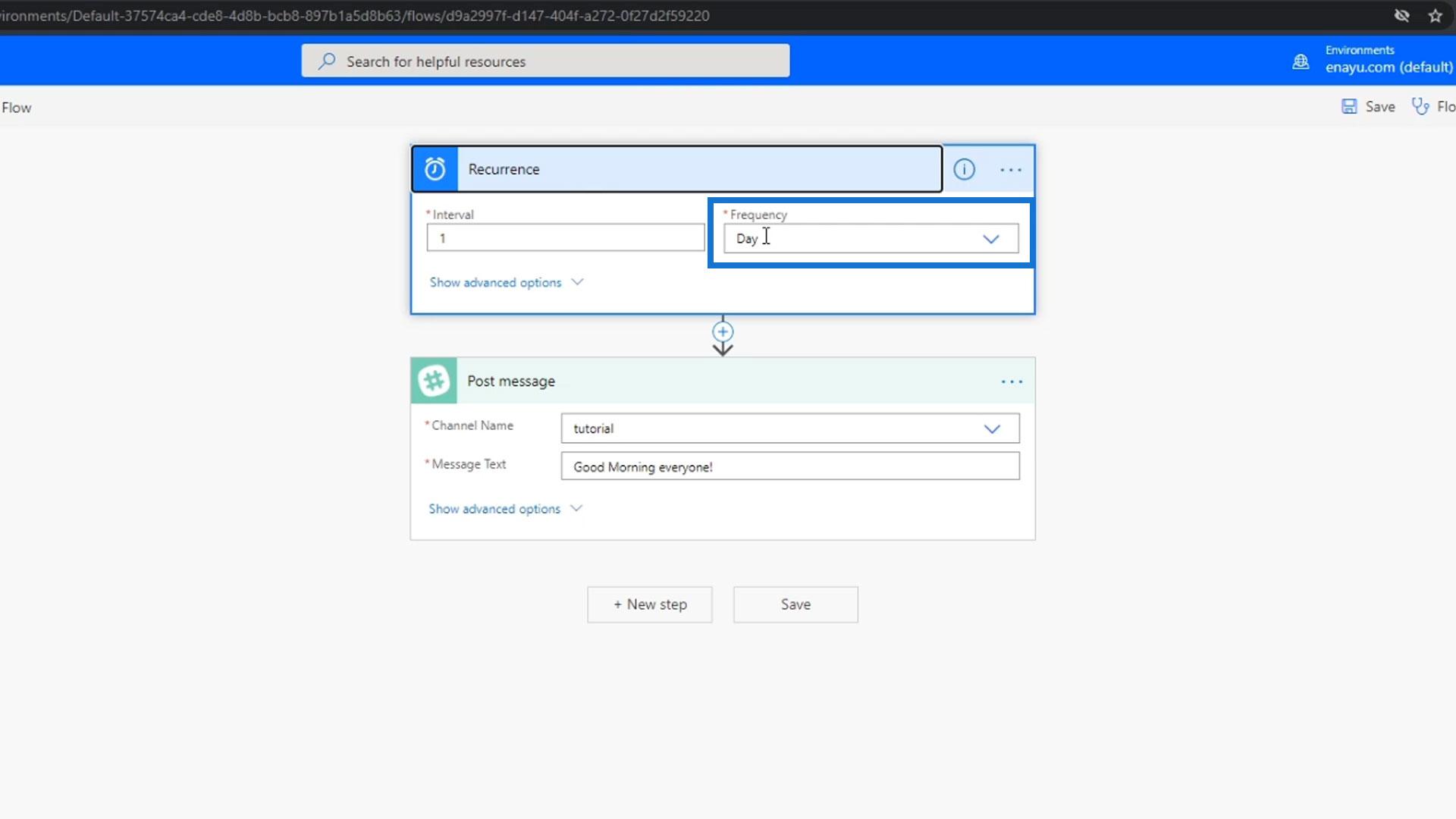Image resolution: width=1456 pixels, height=819 pixels.
Task: Click the Recurrence trigger icon
Action: (434, 169)
